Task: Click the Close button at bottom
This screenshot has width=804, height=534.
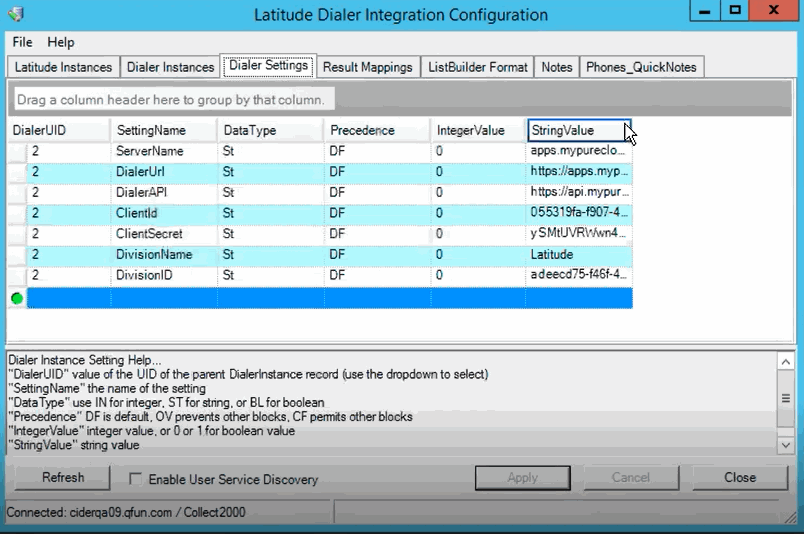Action: (740, 478)
